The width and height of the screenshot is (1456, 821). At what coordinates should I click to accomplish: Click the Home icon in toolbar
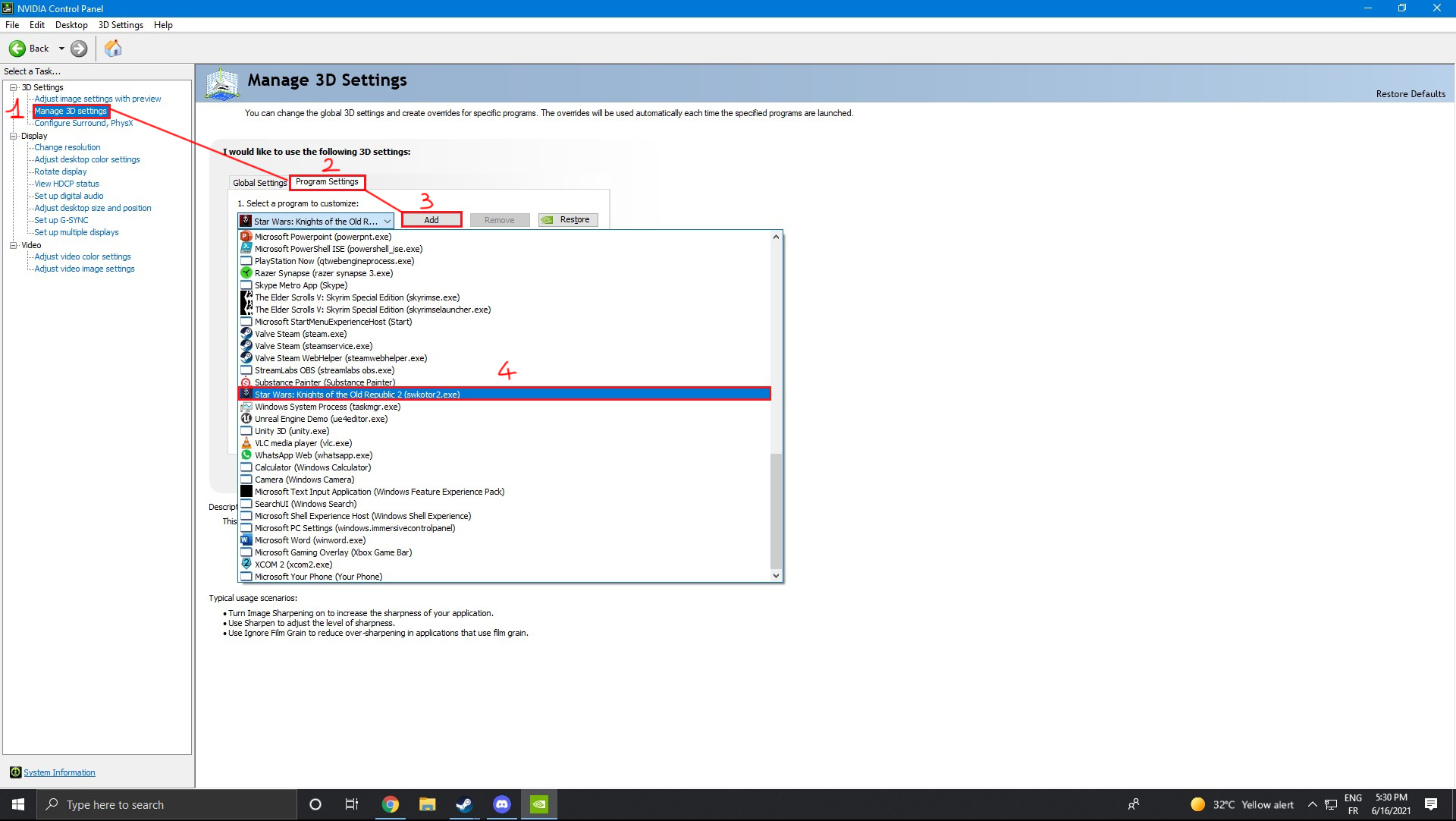(x=113, y=49)
